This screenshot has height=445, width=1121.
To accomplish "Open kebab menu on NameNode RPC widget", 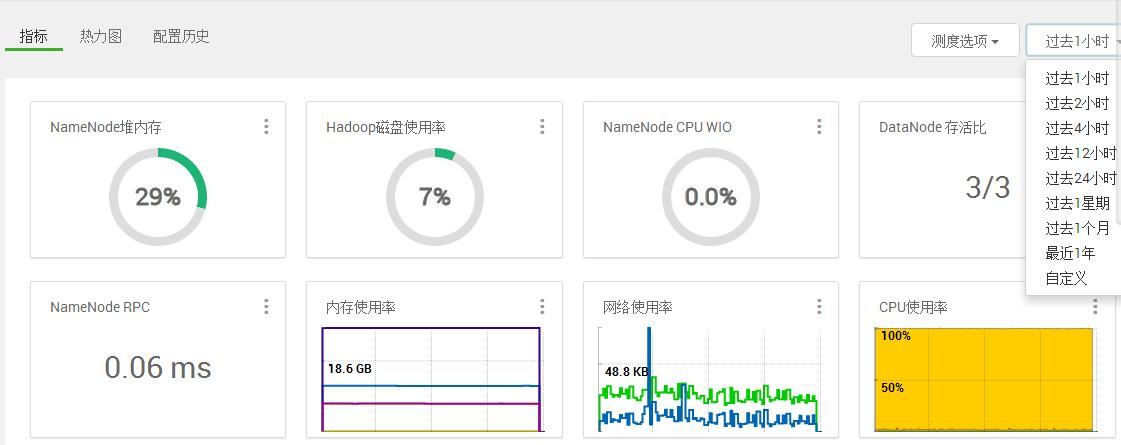I will click(266, 307).
